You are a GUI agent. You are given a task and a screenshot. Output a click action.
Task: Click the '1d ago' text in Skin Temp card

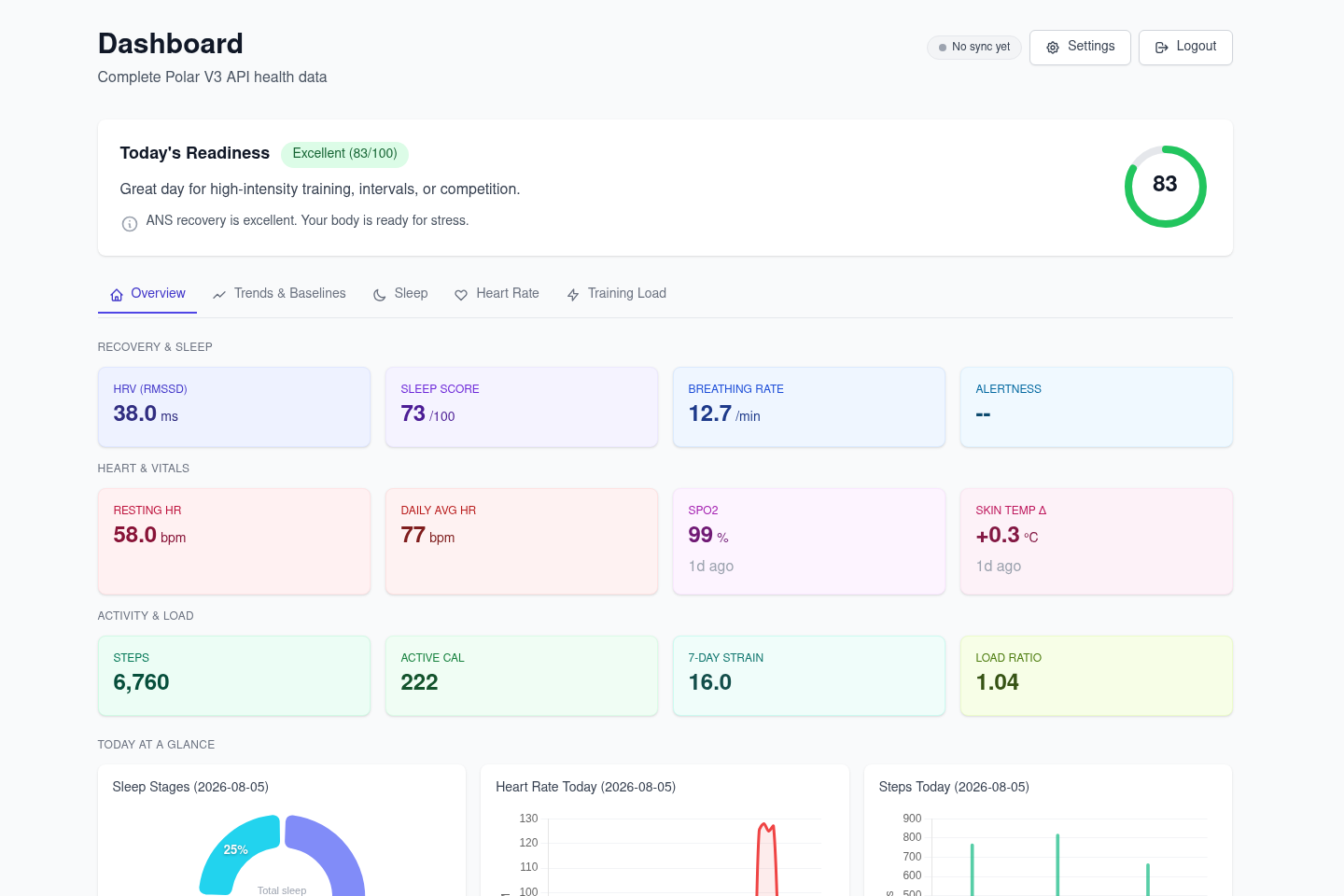[x=999, y=567]
